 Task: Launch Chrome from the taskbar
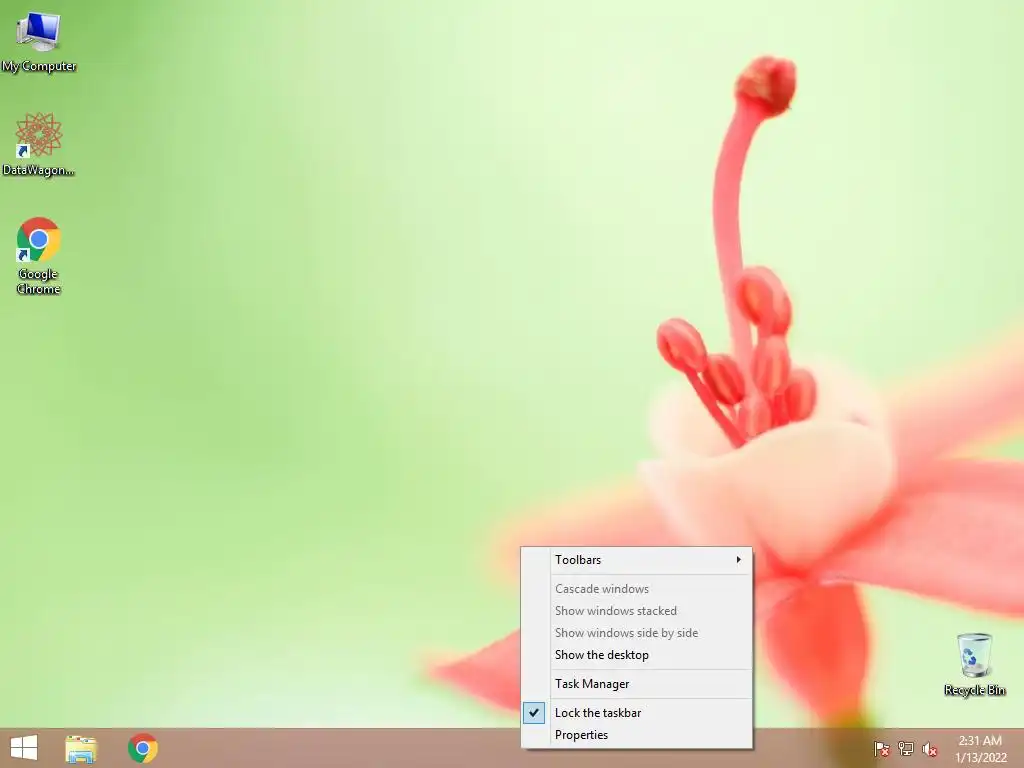coord(142,748)
